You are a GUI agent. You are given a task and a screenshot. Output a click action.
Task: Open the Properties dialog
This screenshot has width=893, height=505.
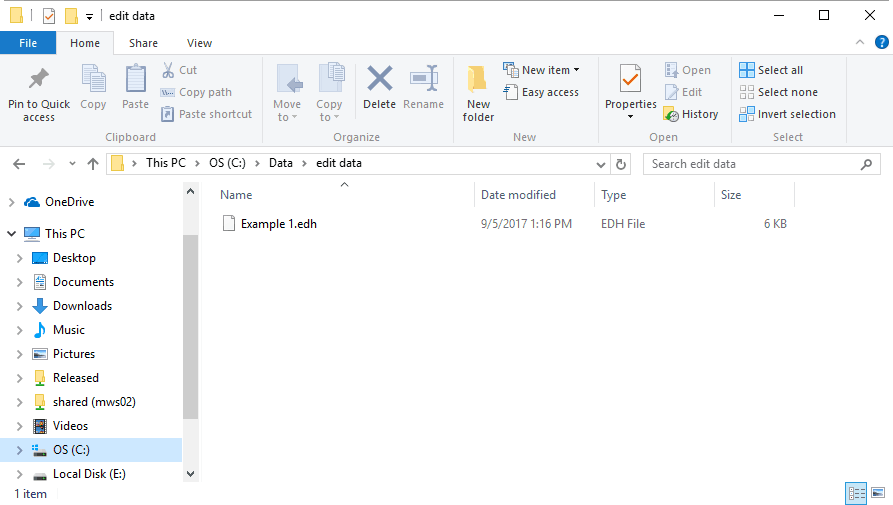point(630,86)
